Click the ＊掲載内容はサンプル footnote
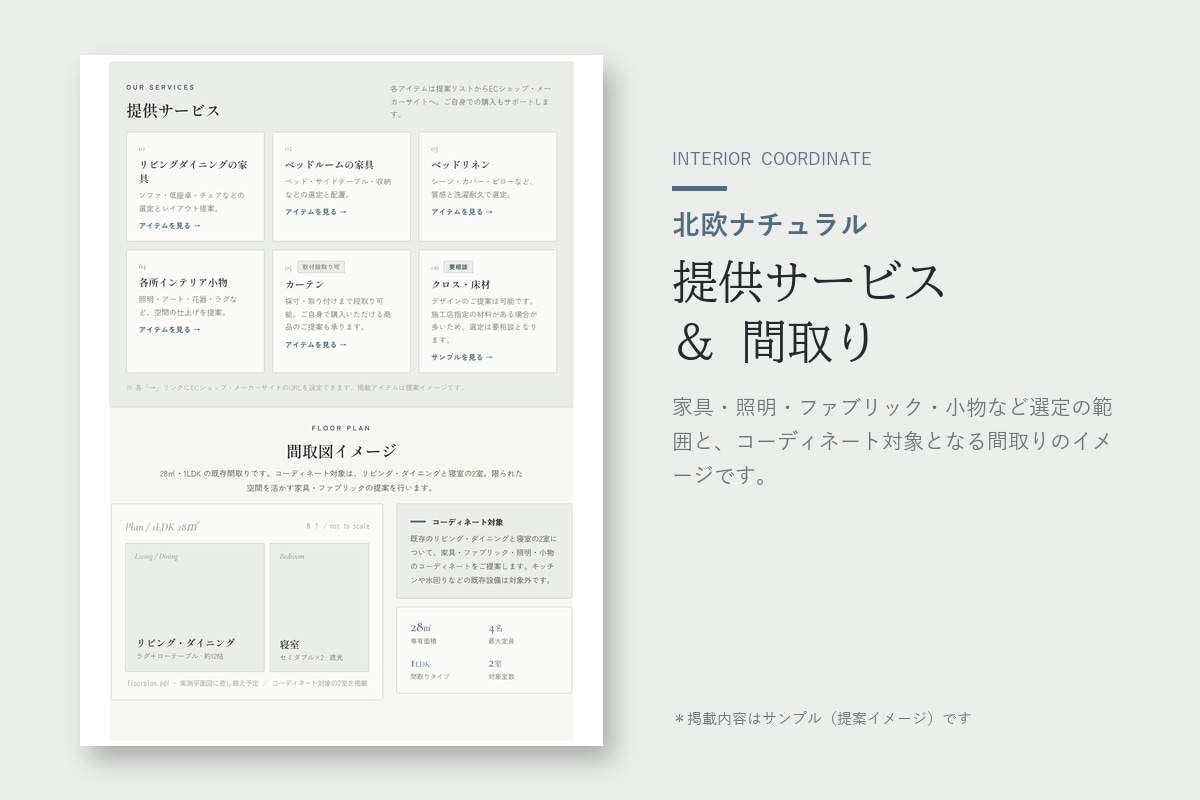Viewport: 1200px width, 800px height. 822,718
